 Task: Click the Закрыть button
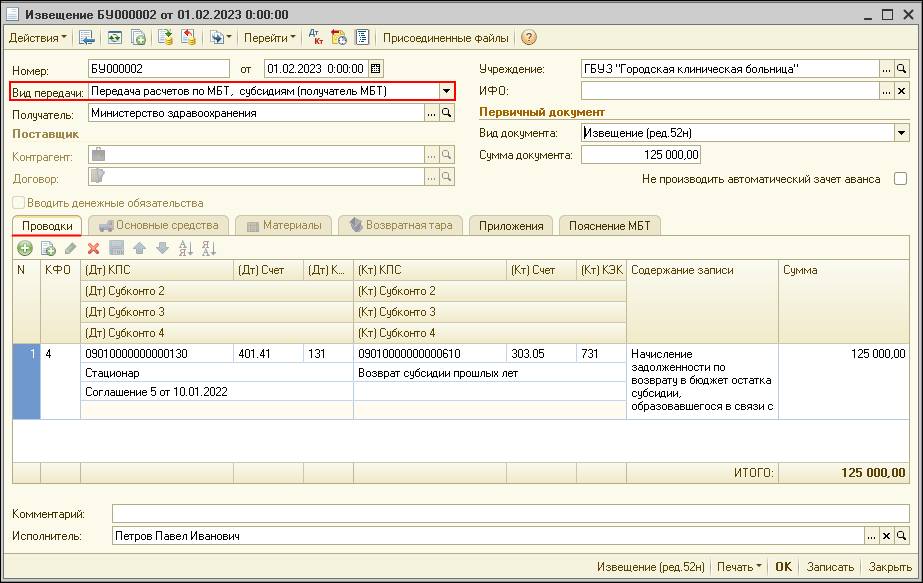[890, 567]
